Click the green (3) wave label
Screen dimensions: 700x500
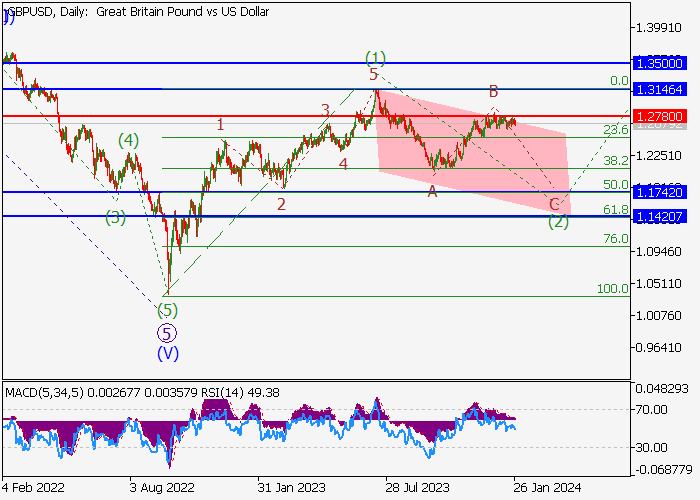point(115,218)
